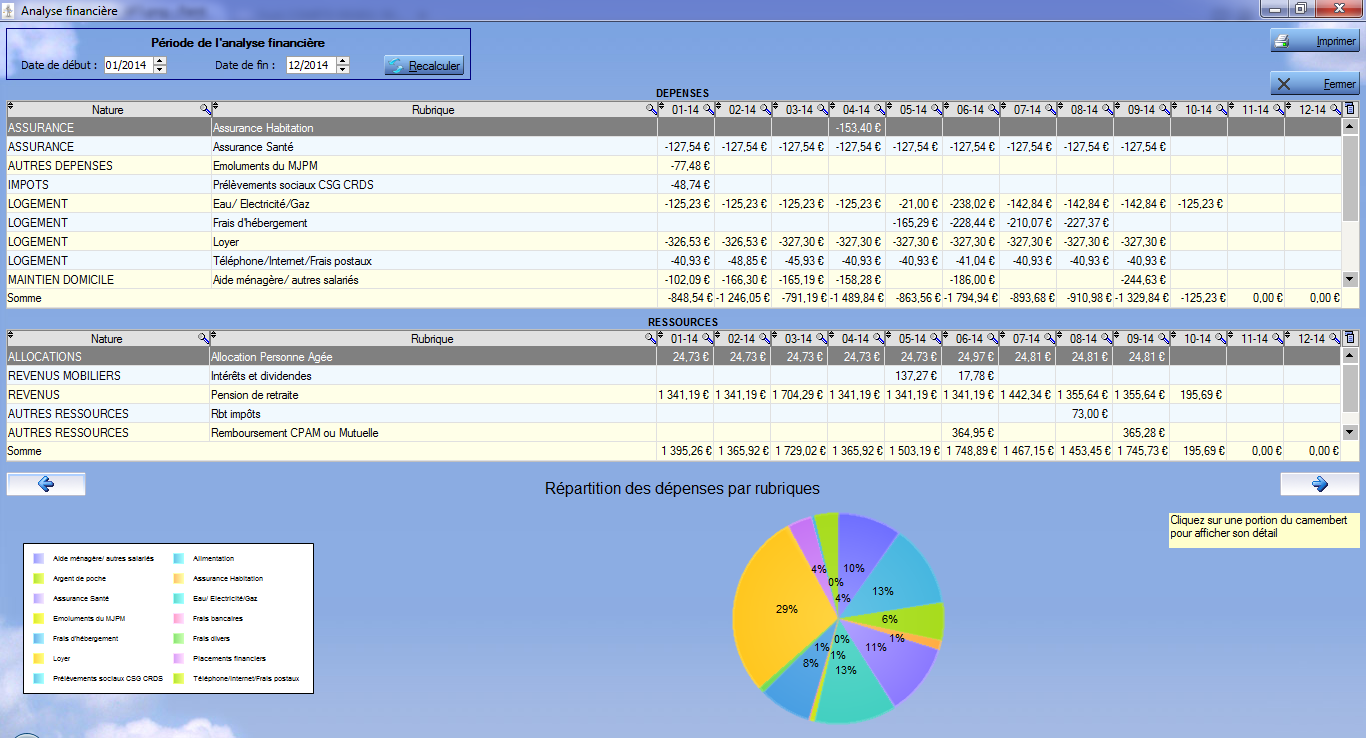Go to previous chart with left arrow
1366x738 pixels.
(46, 485)
